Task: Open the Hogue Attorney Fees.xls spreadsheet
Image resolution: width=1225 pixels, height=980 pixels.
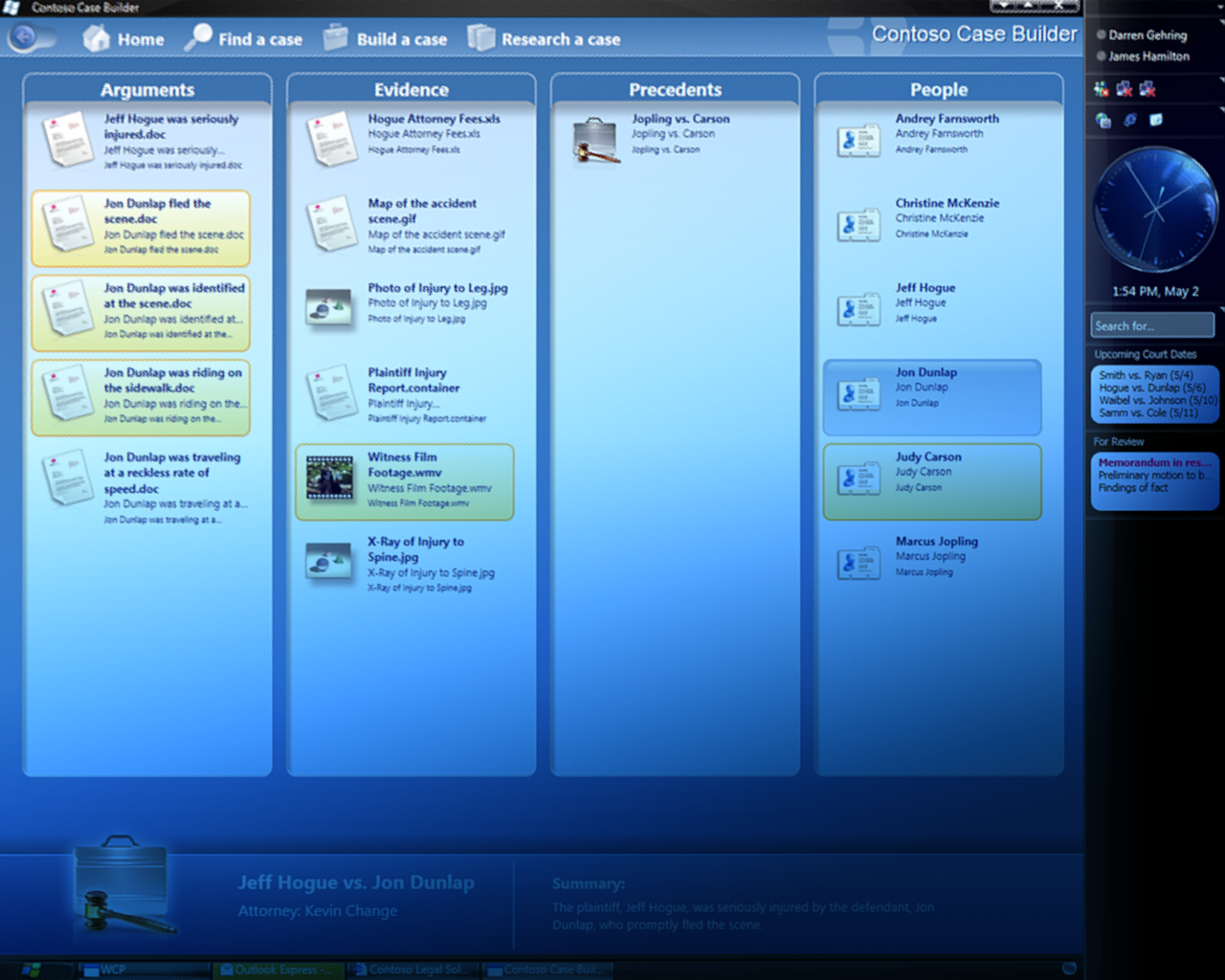Action: click(406, 142)
